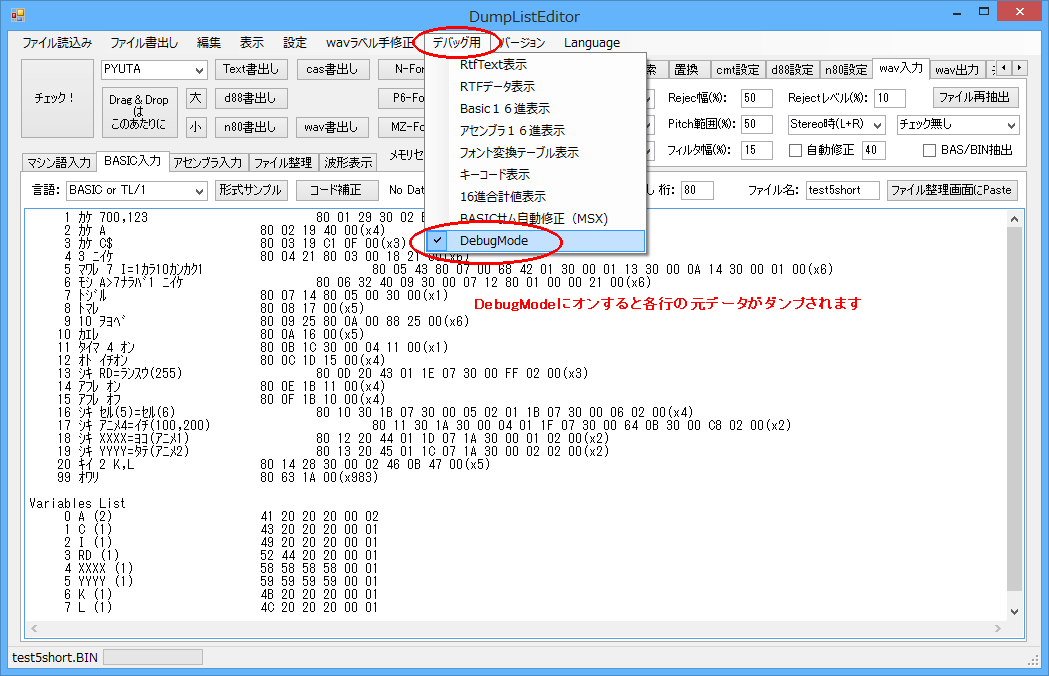
Task: Toggle the checked DebugMode menu item
Action: point(535,241)
